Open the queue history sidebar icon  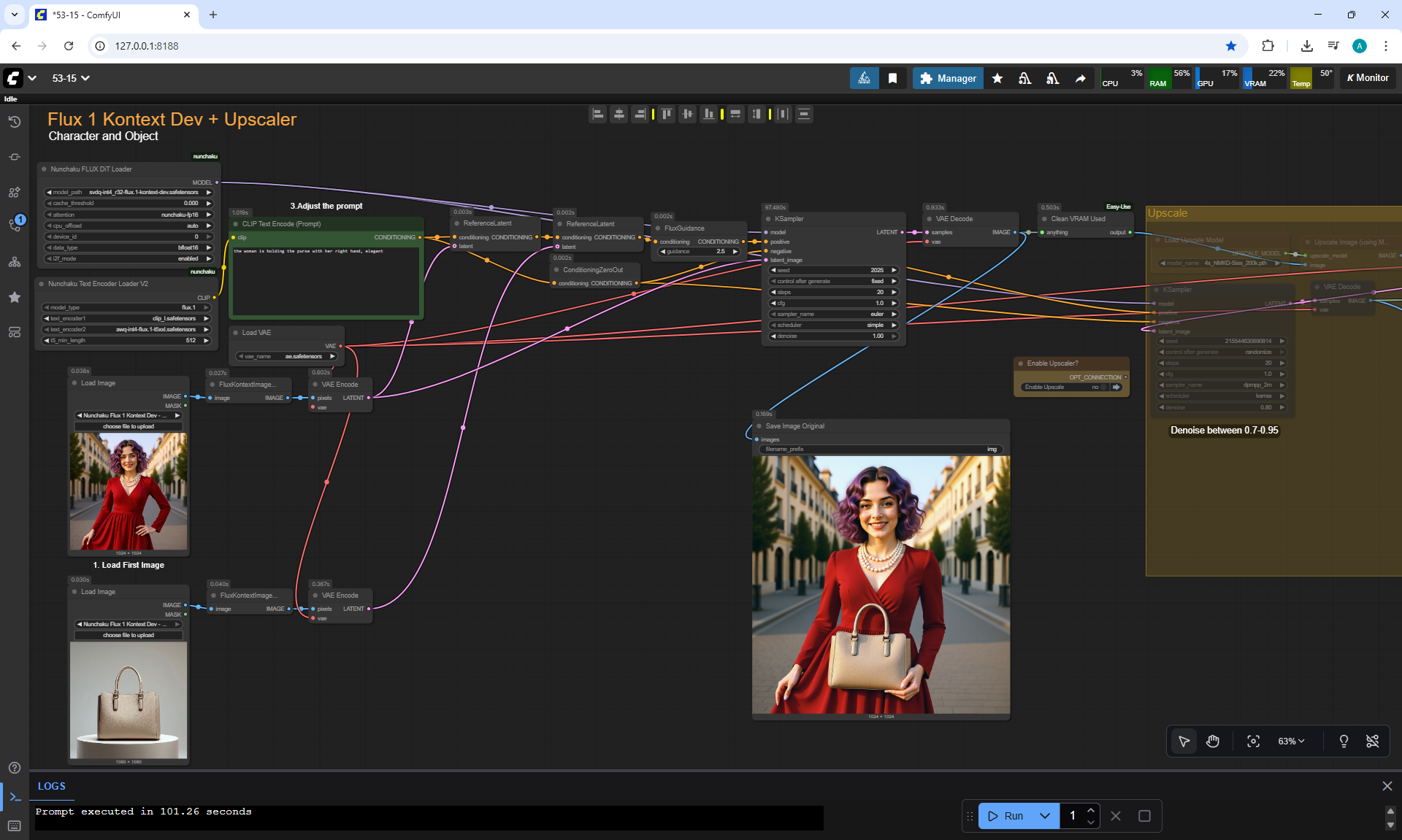(15, 122)
